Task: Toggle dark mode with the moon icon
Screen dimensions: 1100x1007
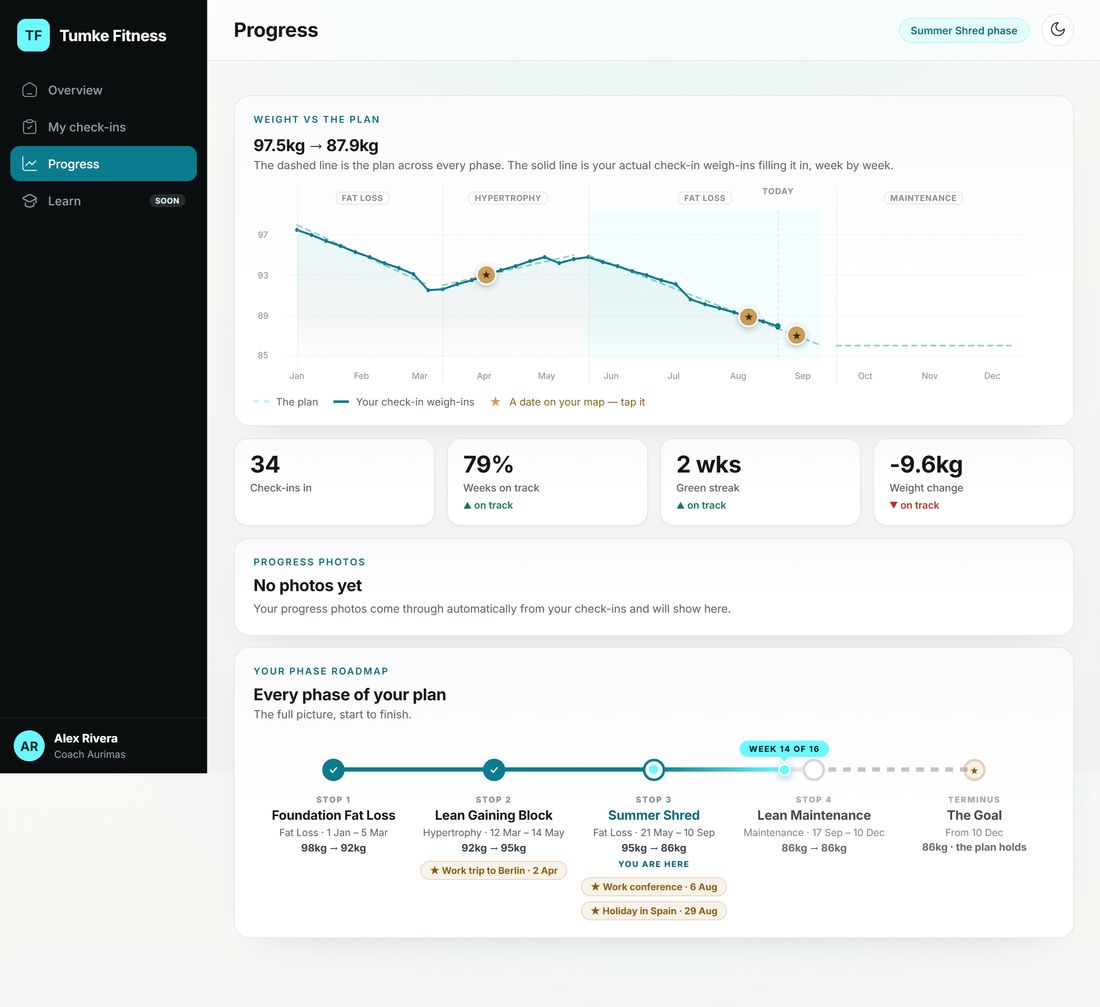Action: pos(1057,30)
